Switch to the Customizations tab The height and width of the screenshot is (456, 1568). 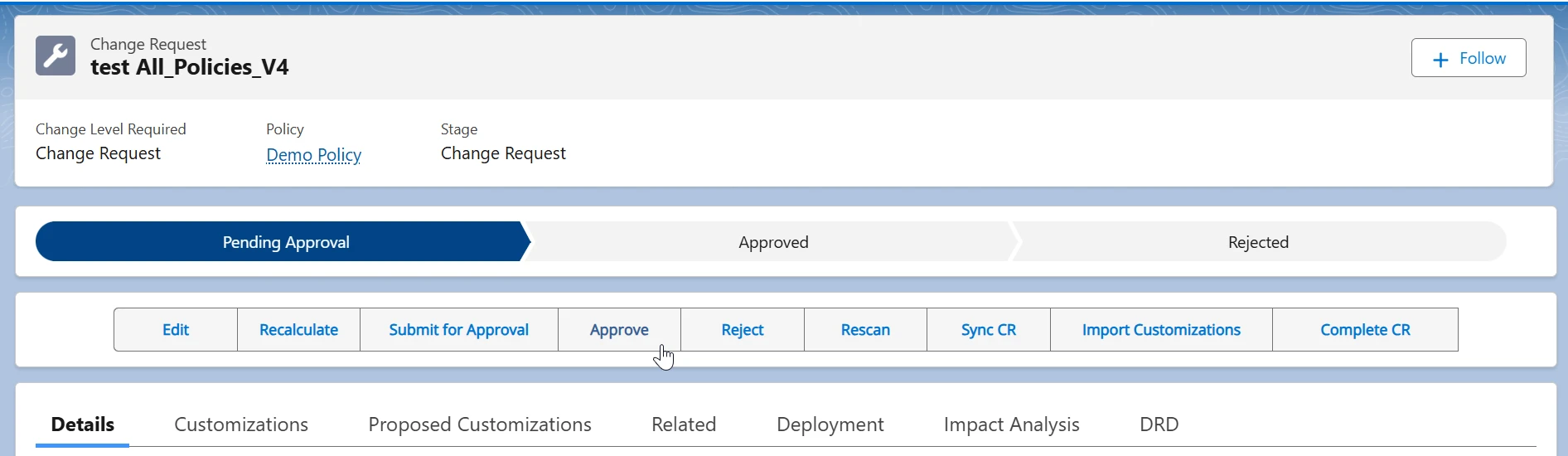[x=241, y=424]
